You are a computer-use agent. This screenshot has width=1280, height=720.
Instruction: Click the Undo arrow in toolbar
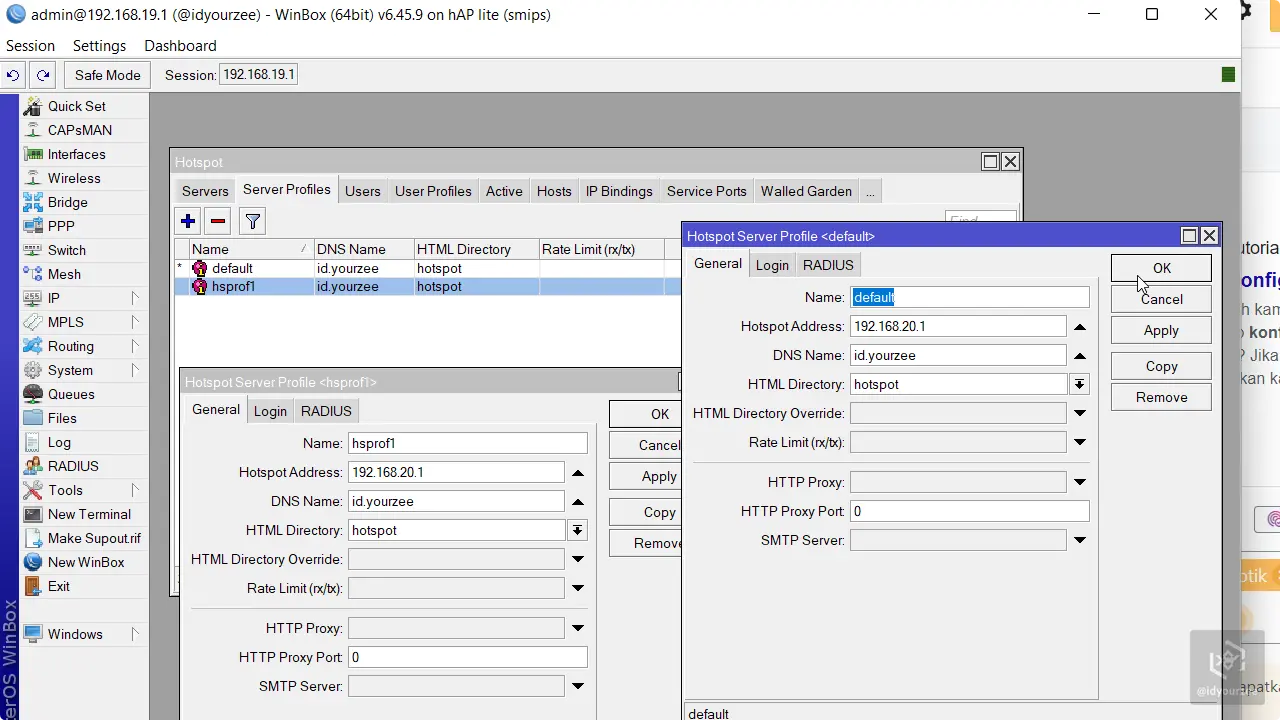tap(13, 75)
